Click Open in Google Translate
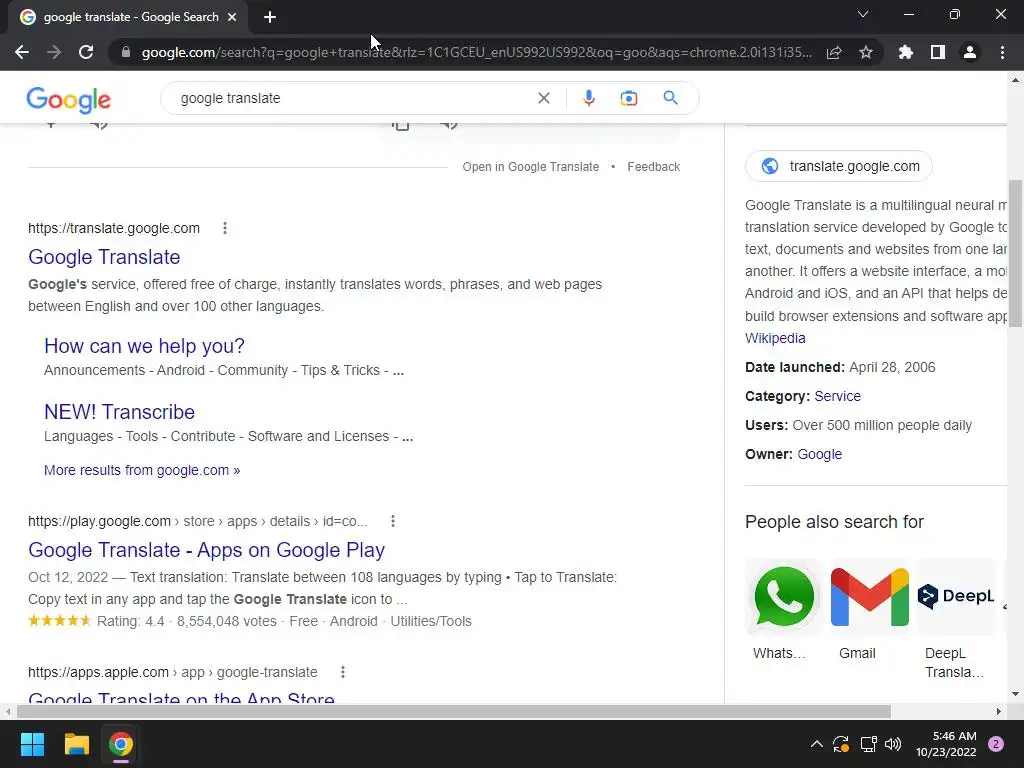The height and width of the screenshot is (768, 1024). click(x=530, y=167)
